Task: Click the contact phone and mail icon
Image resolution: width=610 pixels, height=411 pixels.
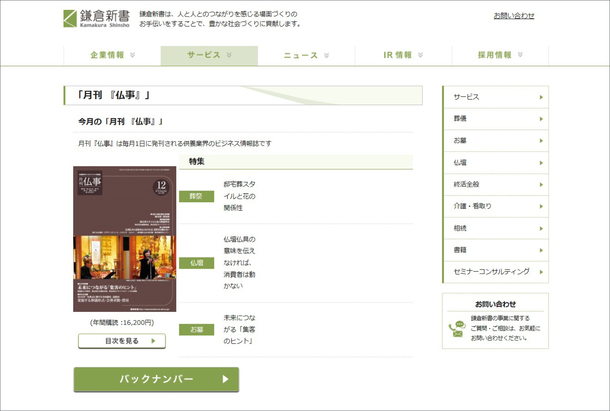Action: tap(458, 329)
